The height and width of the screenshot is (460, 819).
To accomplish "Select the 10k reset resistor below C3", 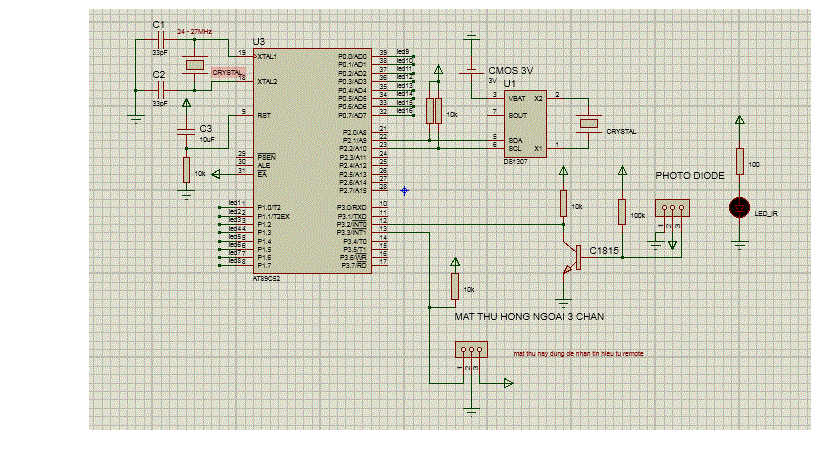I will pyautogui.click(x=186, y=170).
